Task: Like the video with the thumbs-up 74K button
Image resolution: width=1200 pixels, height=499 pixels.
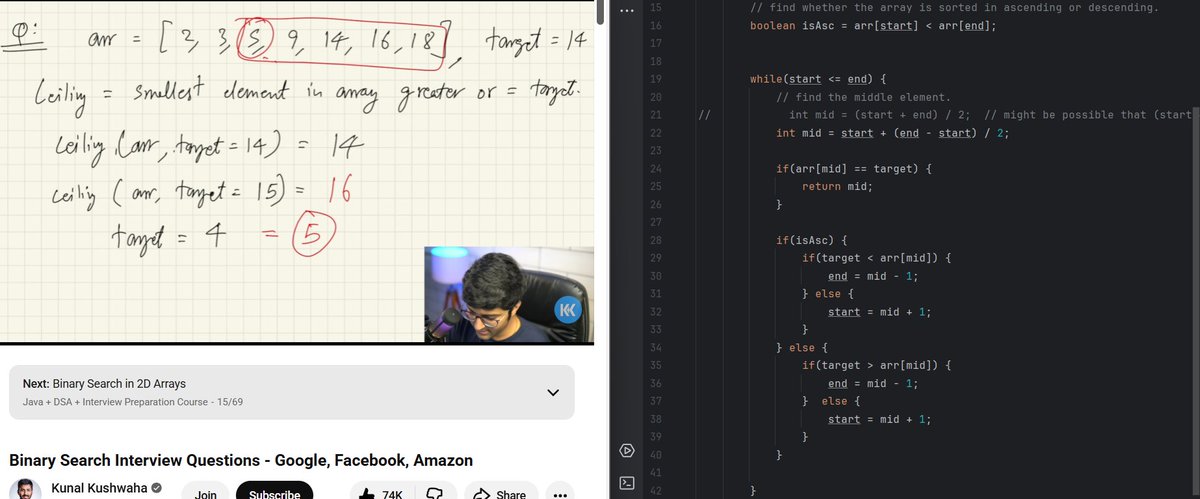Action: coord(380,494)
